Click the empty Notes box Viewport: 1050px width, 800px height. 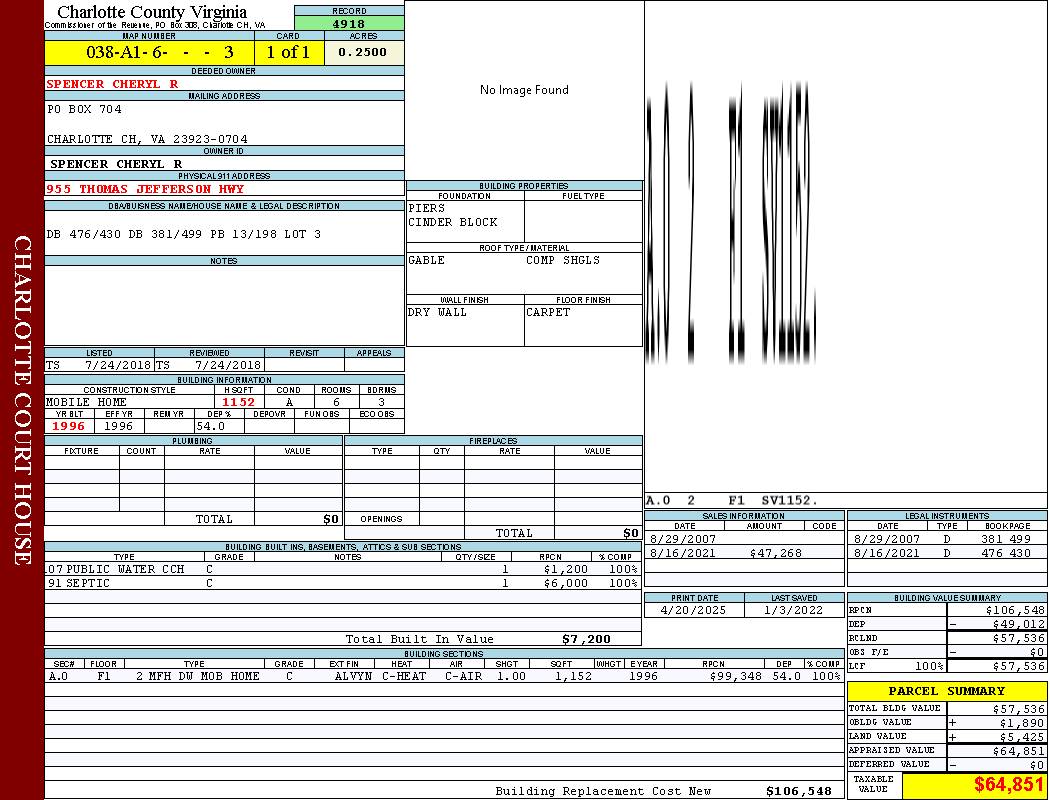coord(224,305)
